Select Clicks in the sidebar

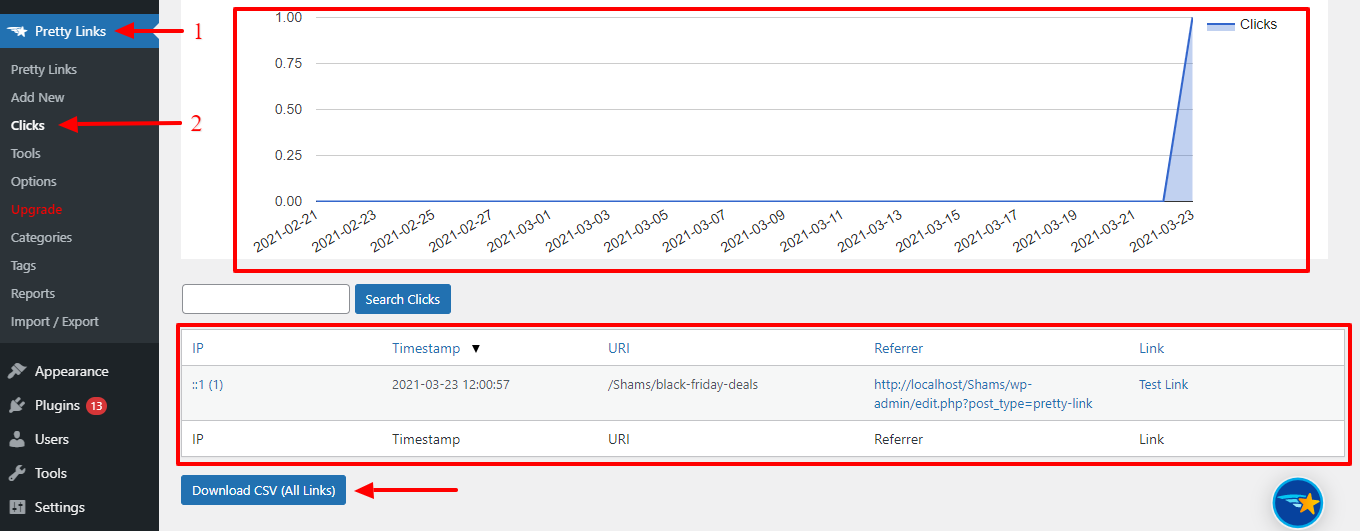click(28, 126)
